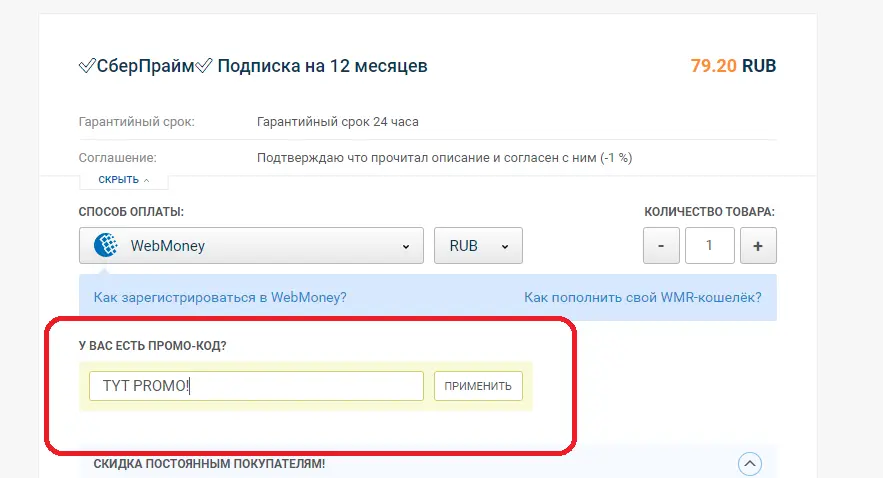883x478 pixels.
Task: Click the promo code input field
Action: click(x=256, y=386)
